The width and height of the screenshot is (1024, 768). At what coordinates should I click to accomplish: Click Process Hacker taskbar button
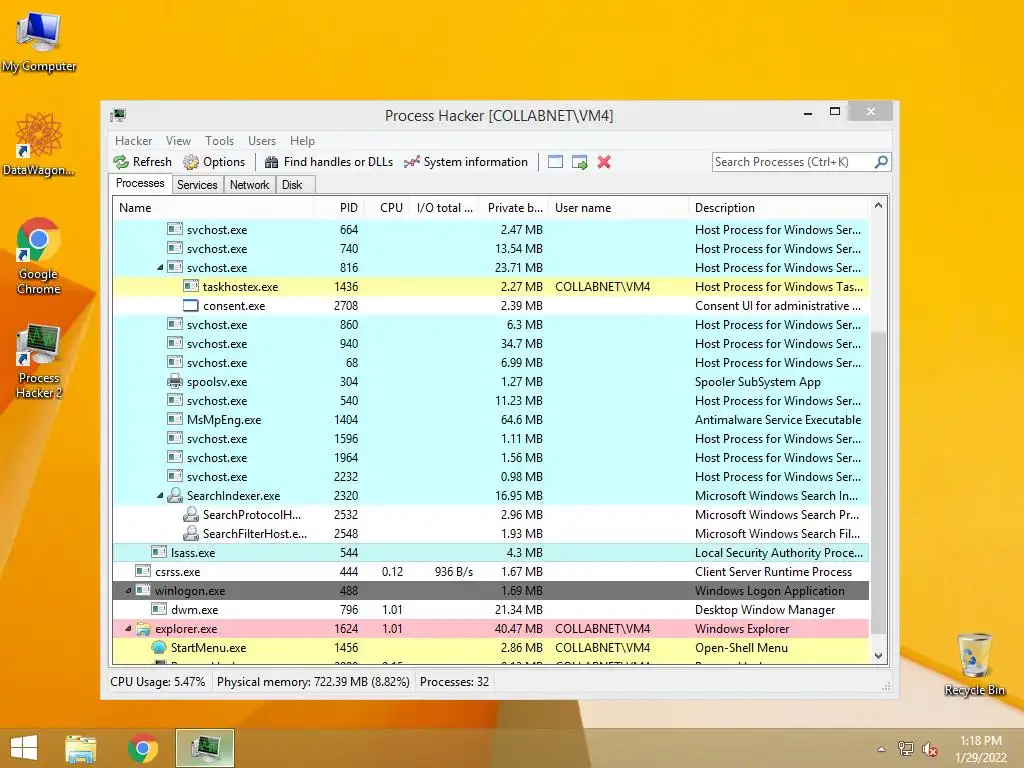point(205,748)
